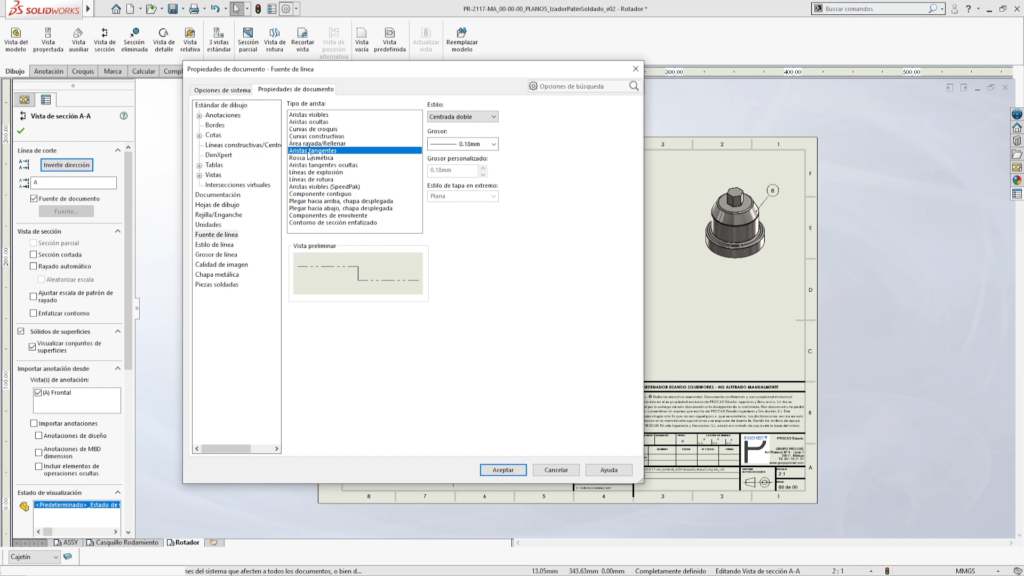Click the Recortar vista tool

302,39
